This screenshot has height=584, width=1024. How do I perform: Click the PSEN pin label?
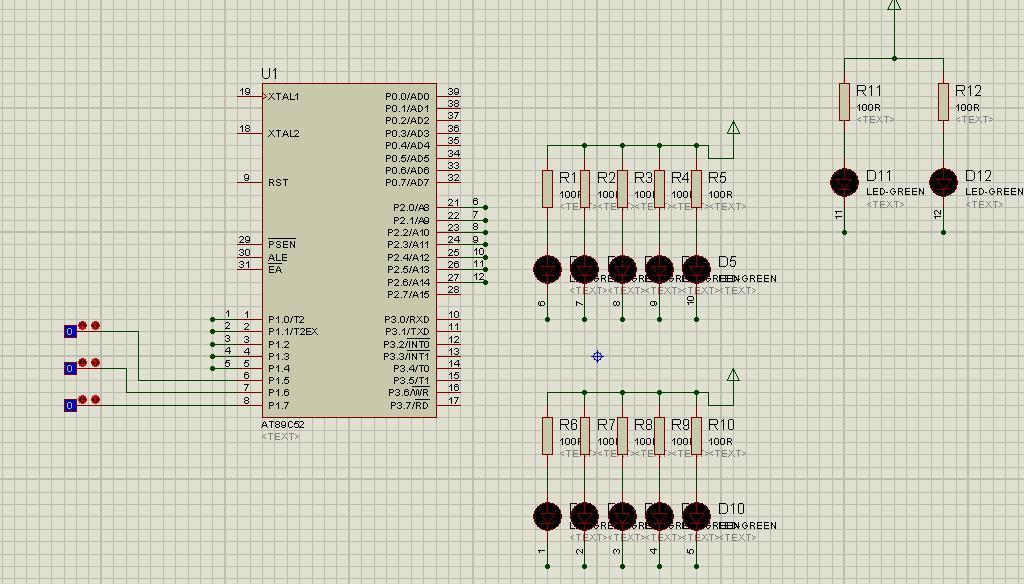pyautogui.click(x=282, y=244)
